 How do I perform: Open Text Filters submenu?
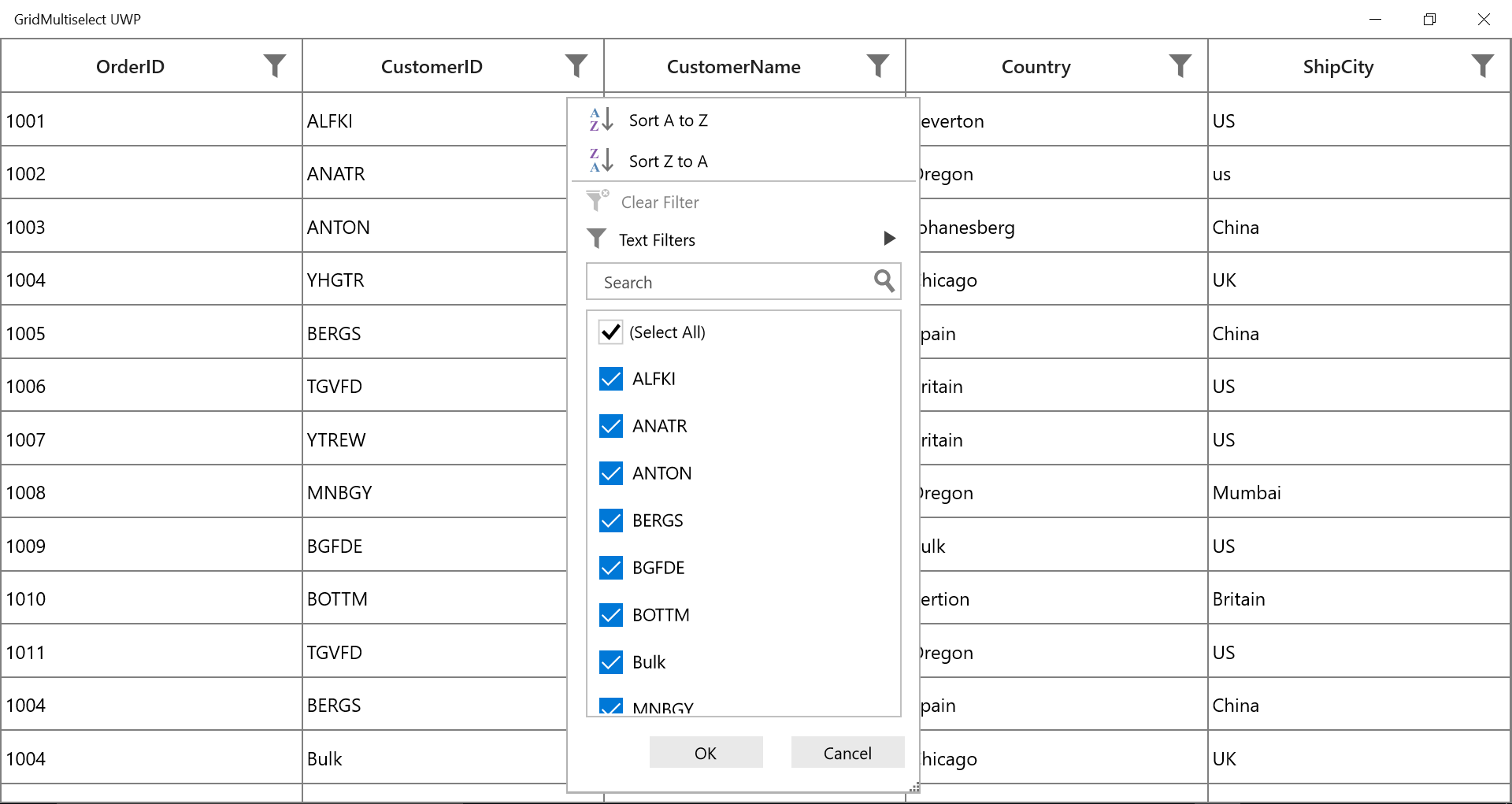[657, 240]
